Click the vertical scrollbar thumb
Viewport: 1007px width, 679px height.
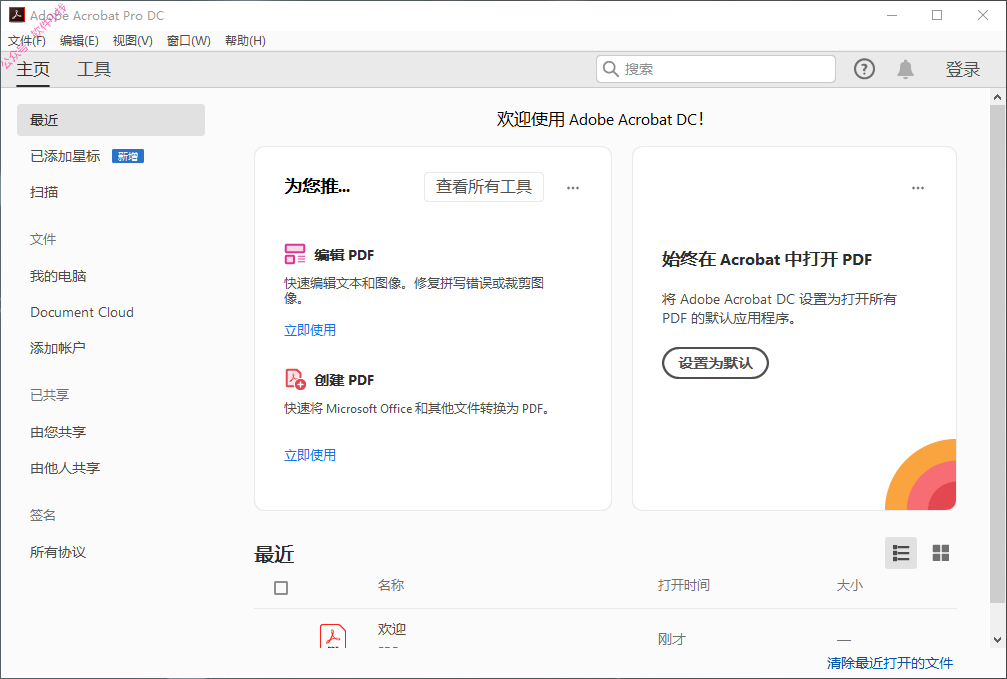997,353
